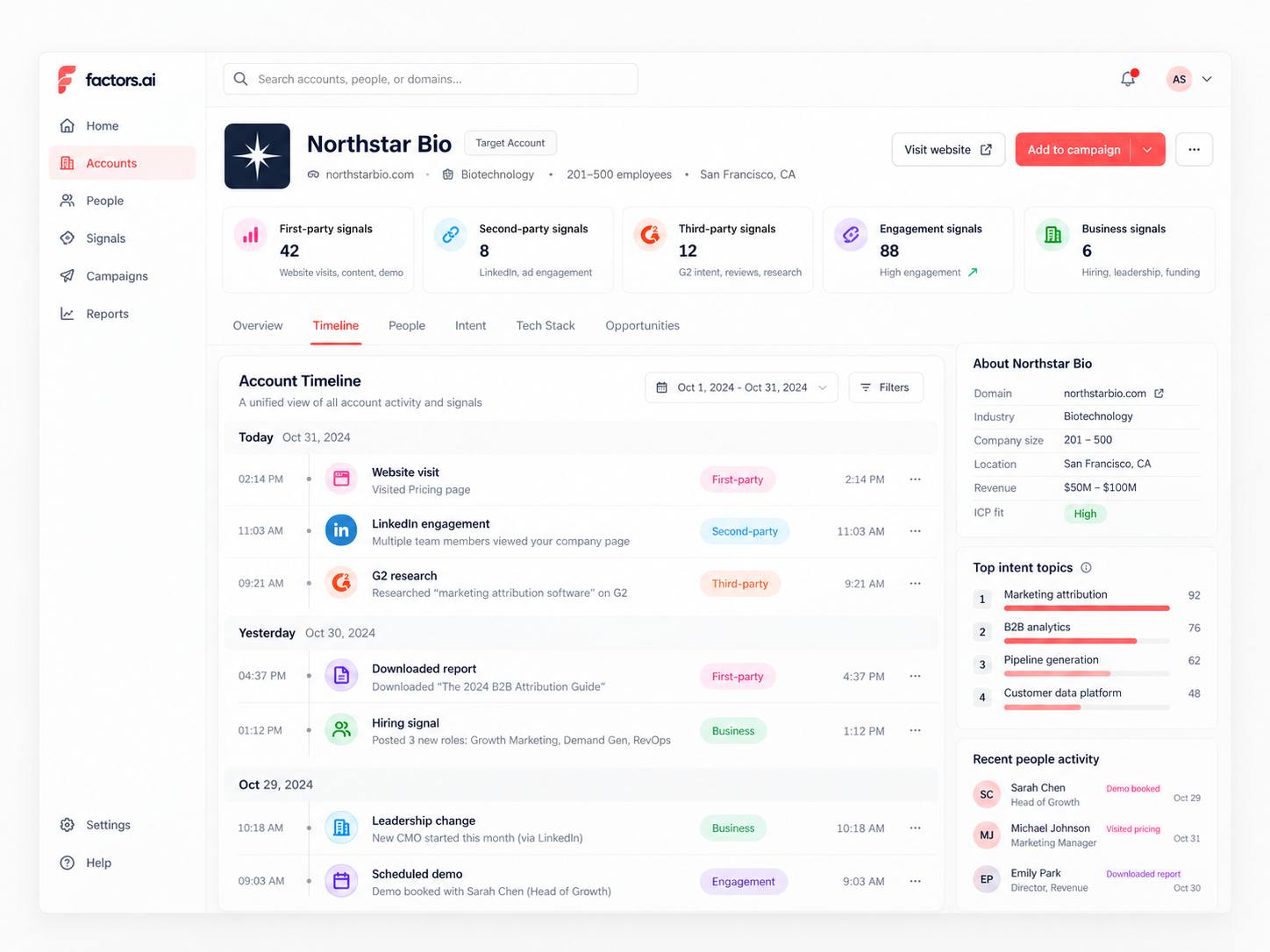The image size is (1270, 952).
Task: Open options for the LinkedIn engagement row
Action: (915, 531)
